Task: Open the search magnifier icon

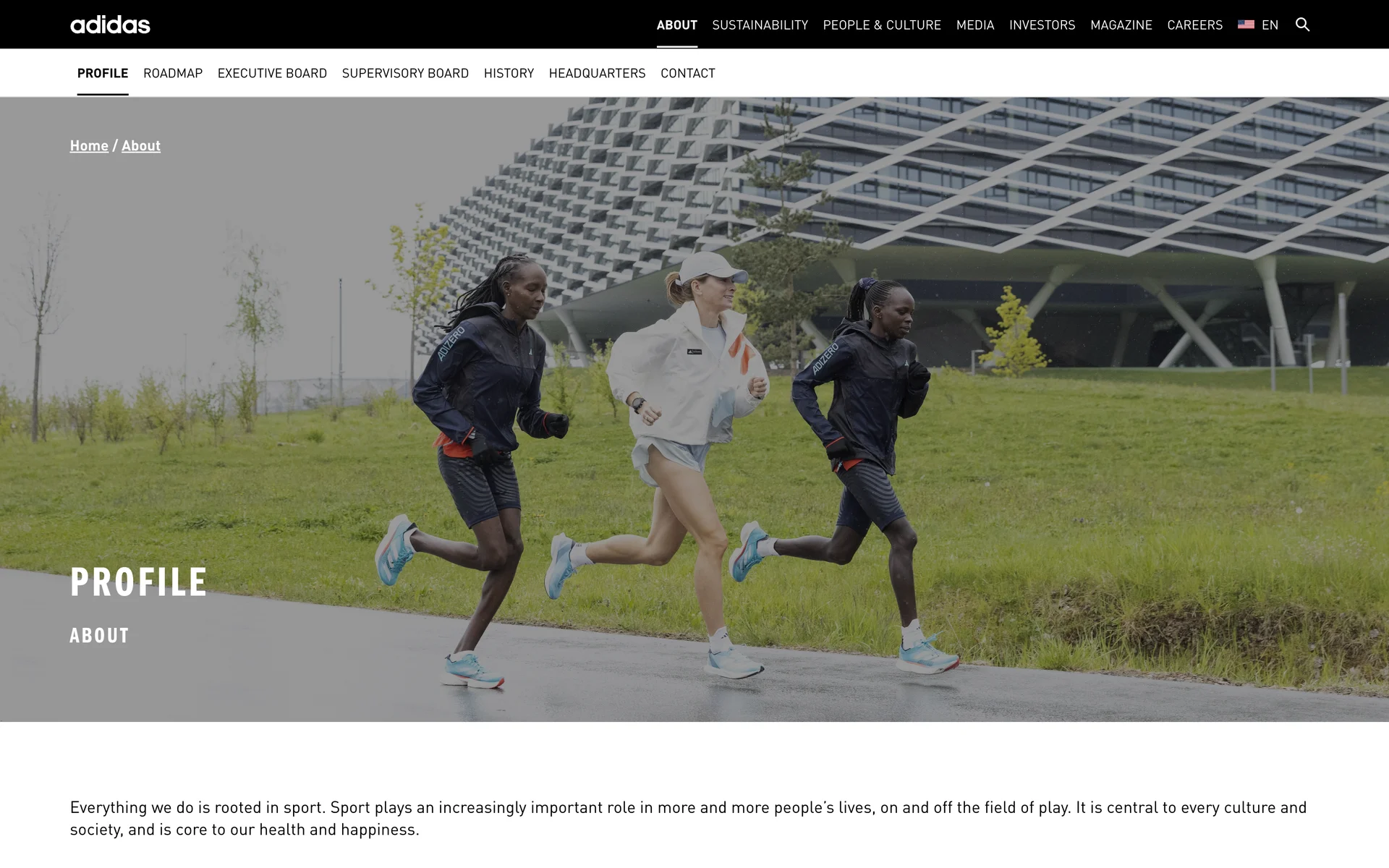Action: click(1302, 25)
